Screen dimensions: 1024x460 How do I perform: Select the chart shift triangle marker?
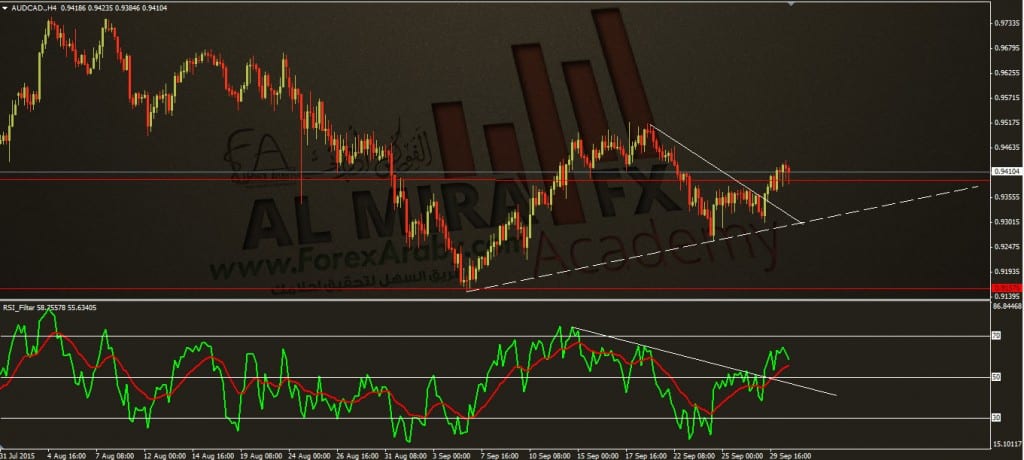792,4
